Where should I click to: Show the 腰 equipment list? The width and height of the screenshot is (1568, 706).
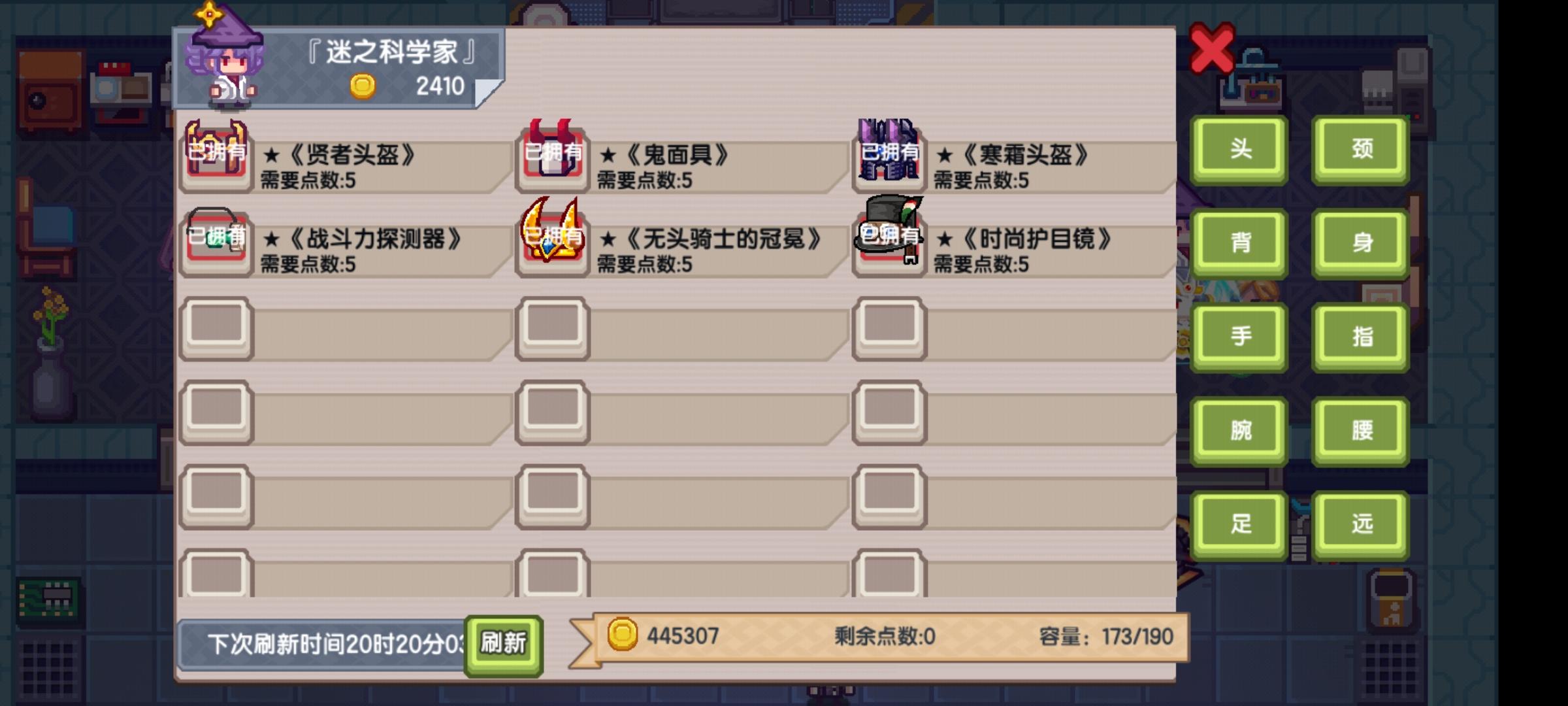[1360, 431]
